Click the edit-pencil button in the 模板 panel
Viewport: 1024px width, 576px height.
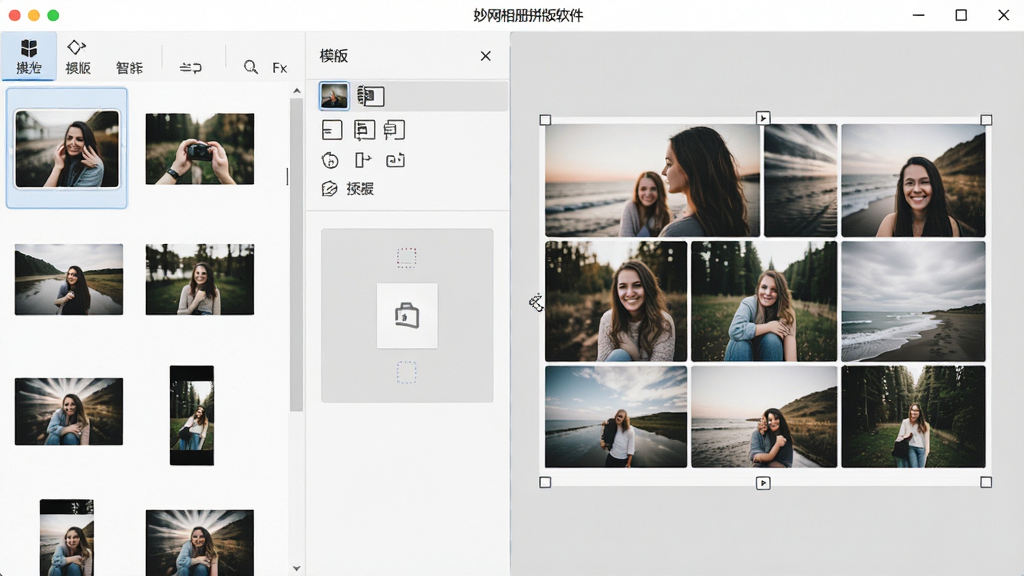347,189
